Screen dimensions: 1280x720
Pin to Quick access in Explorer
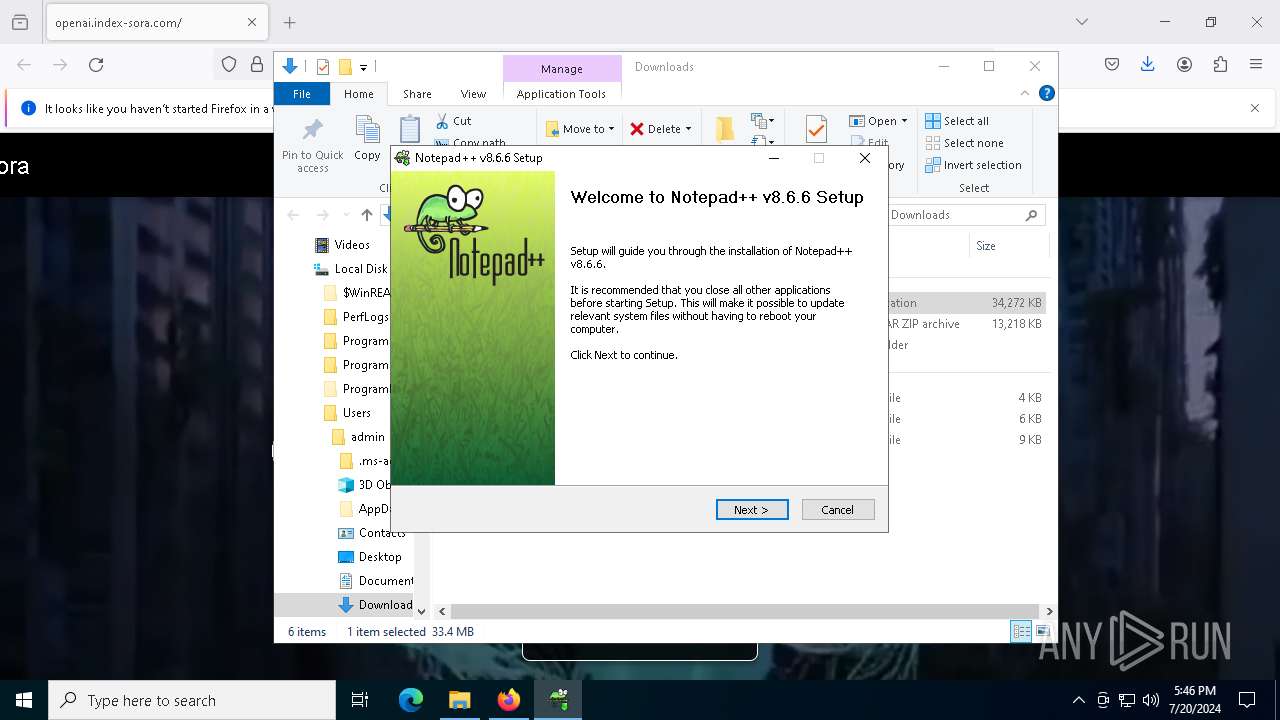[x=312, y=146]
